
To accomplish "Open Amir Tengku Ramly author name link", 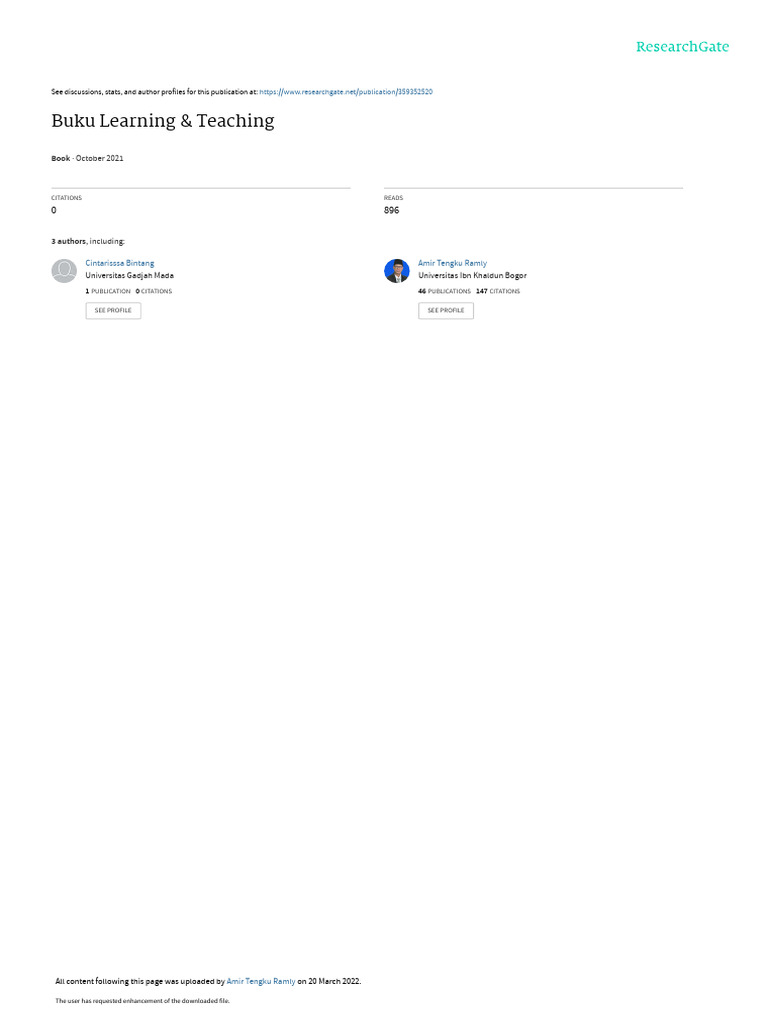I will pyautogui.click(x=453, y=263).
